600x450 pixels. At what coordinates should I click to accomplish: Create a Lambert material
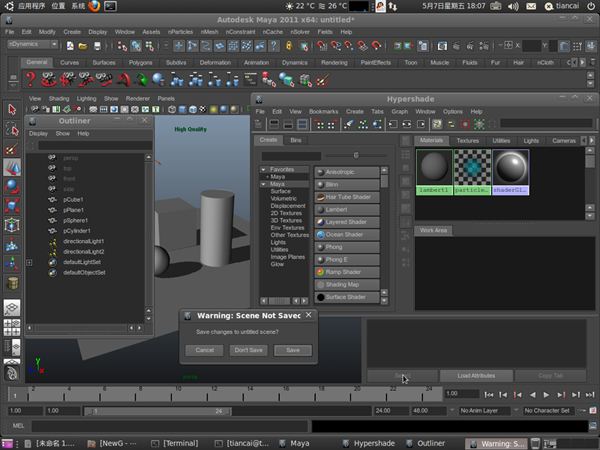347,209
